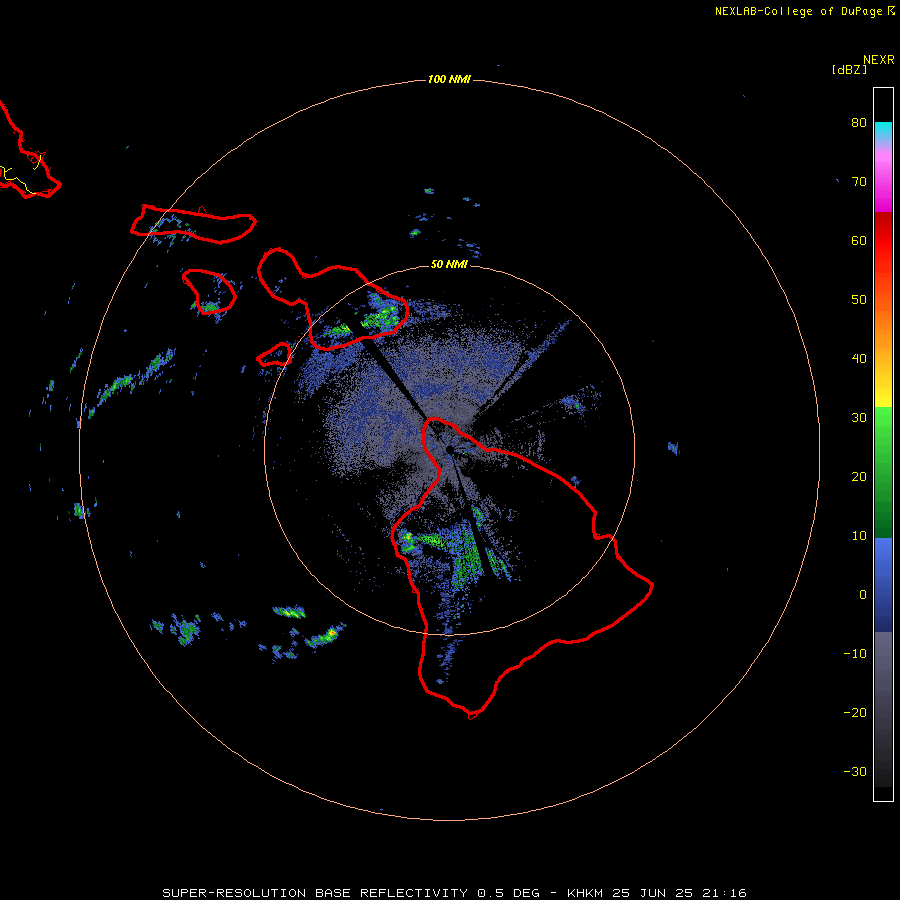Click the Molokai island outline

[193, 224]
